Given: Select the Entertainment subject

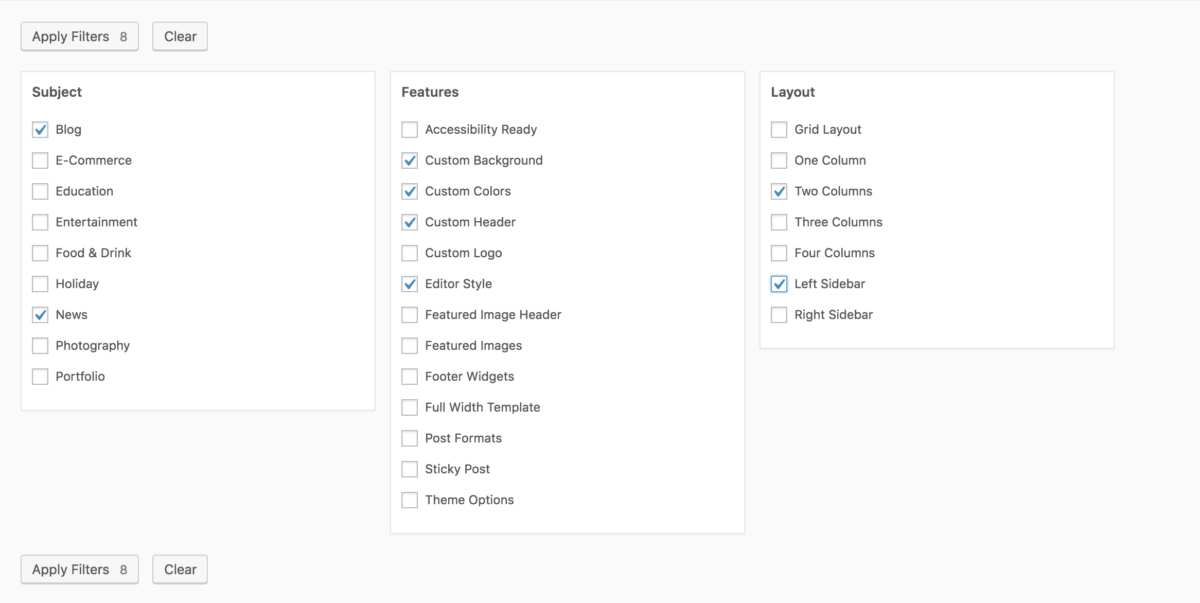Looking at the screenshot, I should tap(40, 222).
